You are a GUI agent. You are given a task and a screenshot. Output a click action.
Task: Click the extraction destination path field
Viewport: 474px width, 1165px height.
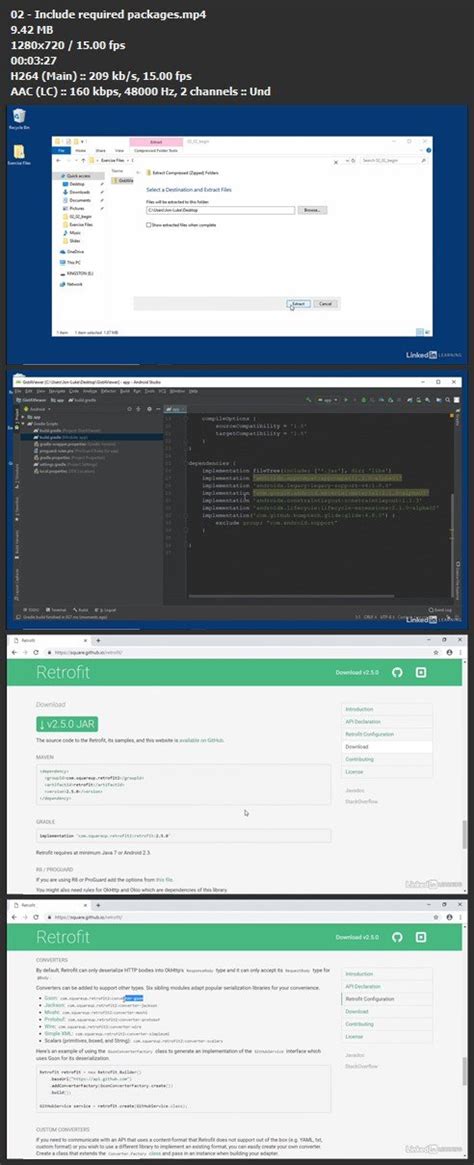[x=220, y=210]
